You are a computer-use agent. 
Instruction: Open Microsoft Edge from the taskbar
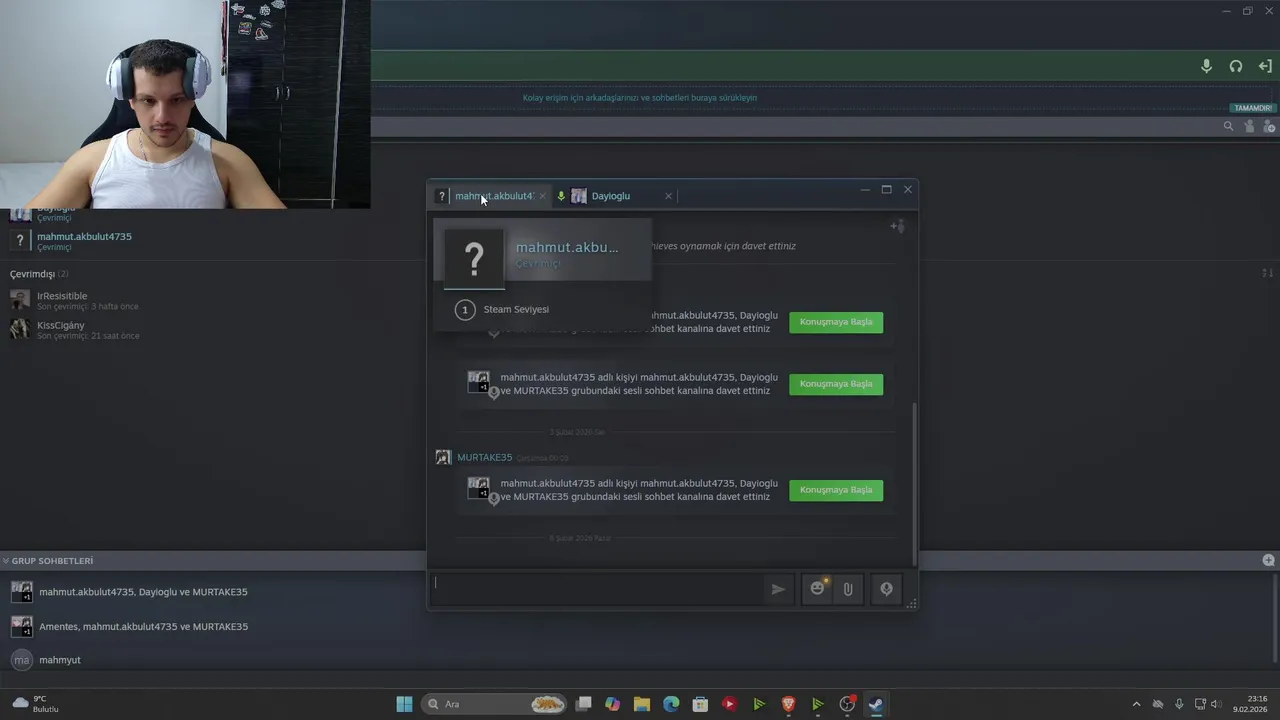coord(671,704)
